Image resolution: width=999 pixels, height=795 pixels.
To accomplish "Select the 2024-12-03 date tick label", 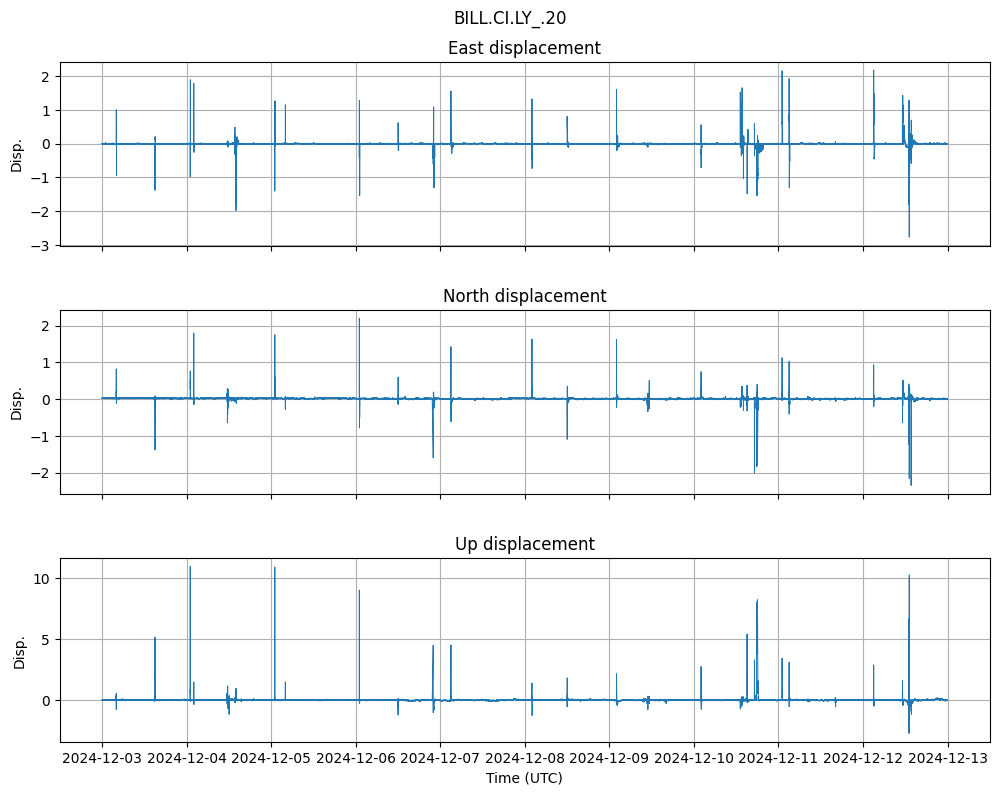I will tap(102, 759).
